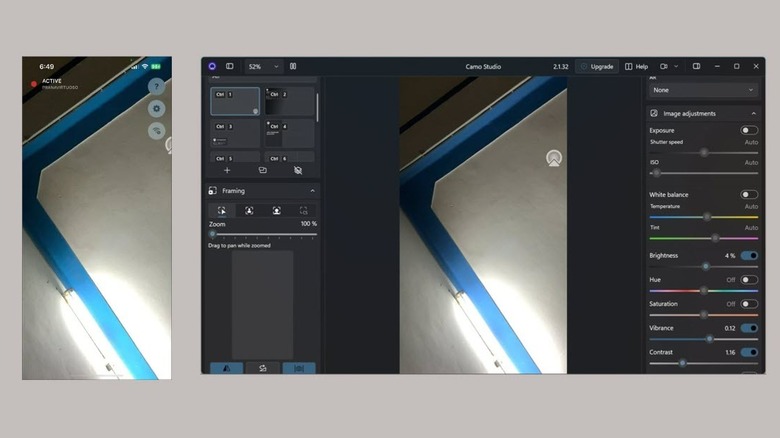
Task: Turn on the White balance switch
Action: pos(748,194)
